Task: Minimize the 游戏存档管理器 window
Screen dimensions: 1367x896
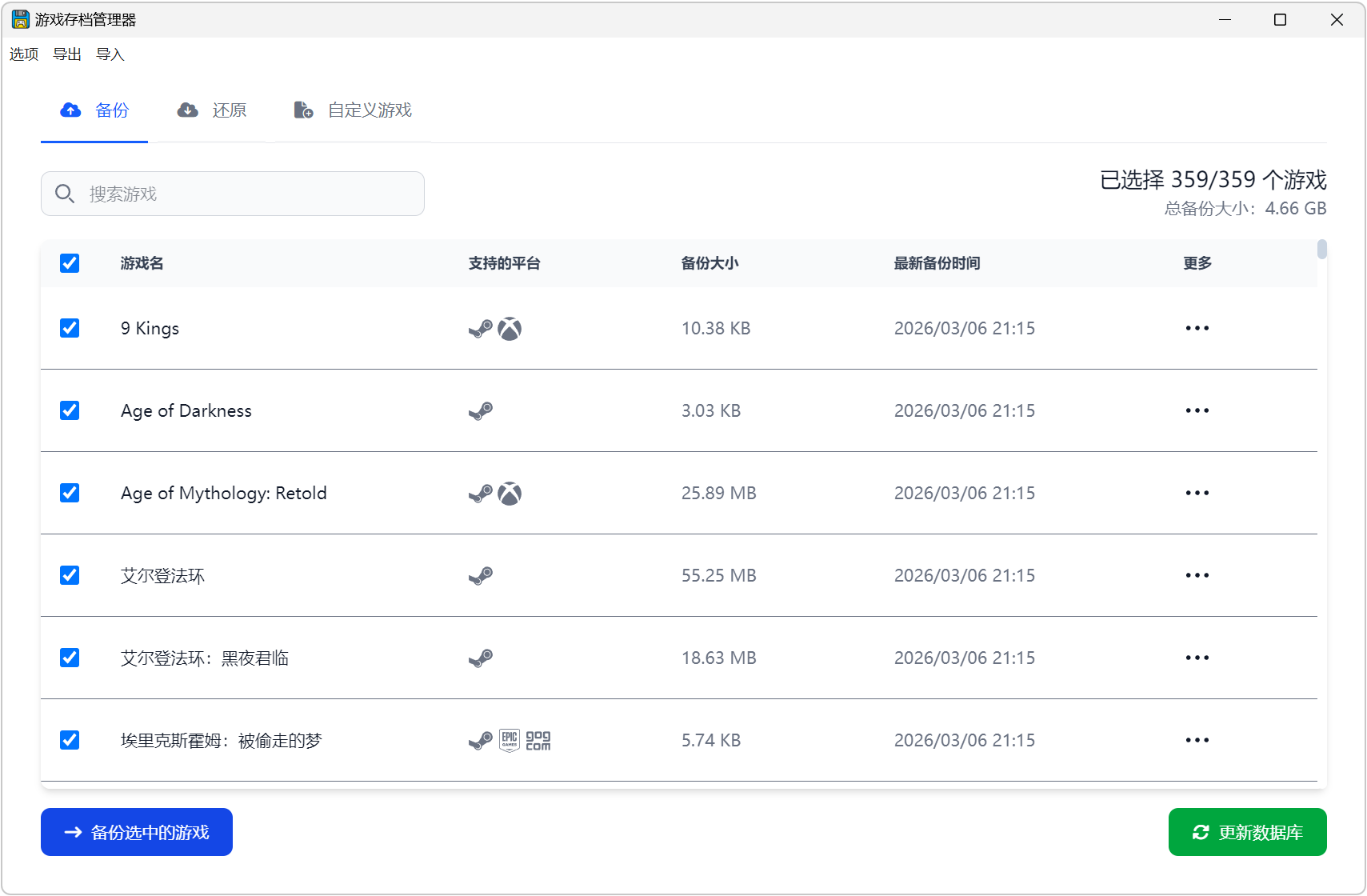Action: coord(1225,19)
